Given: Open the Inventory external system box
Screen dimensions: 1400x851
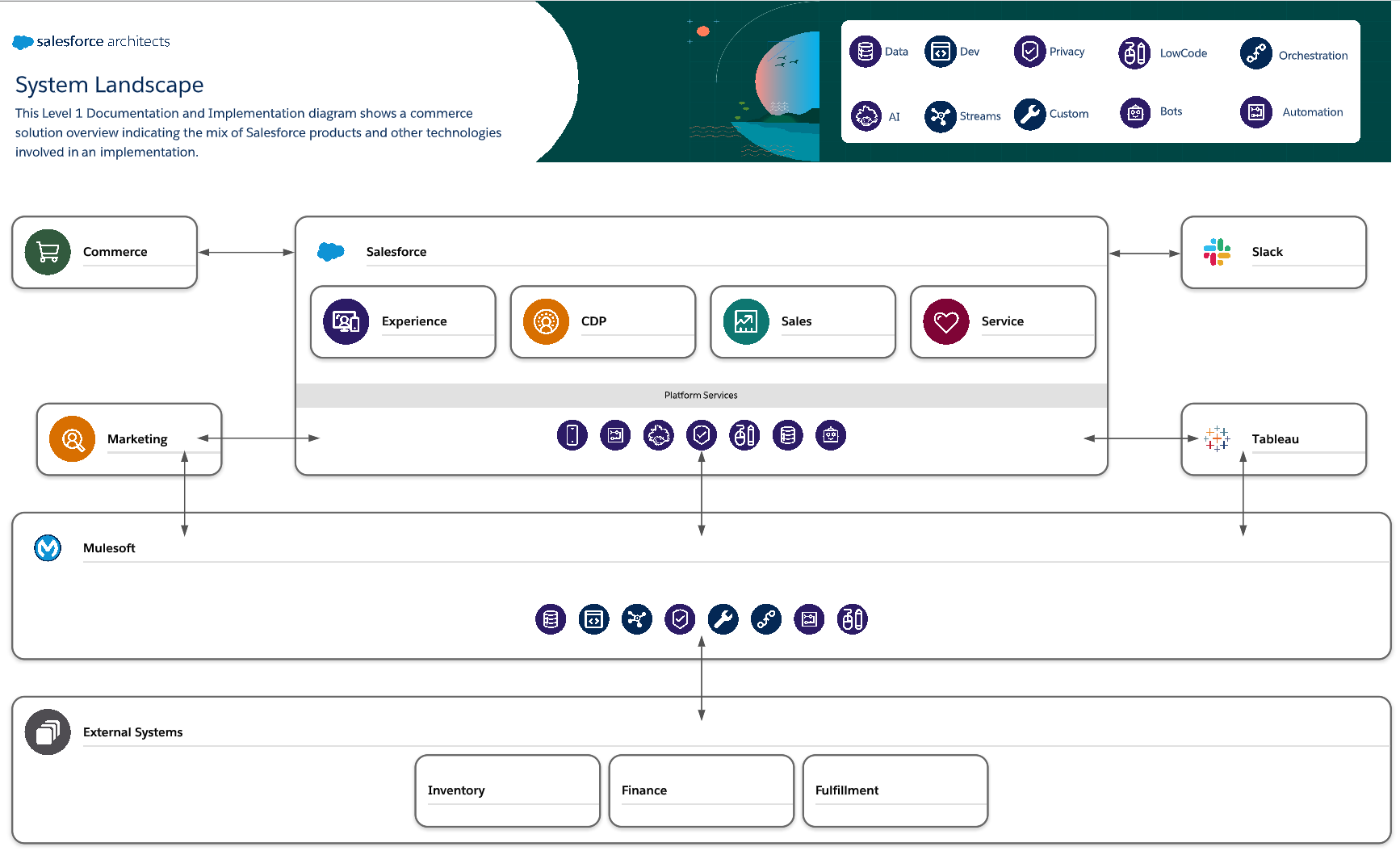Looking at the screenshot, I should (507, 790).
